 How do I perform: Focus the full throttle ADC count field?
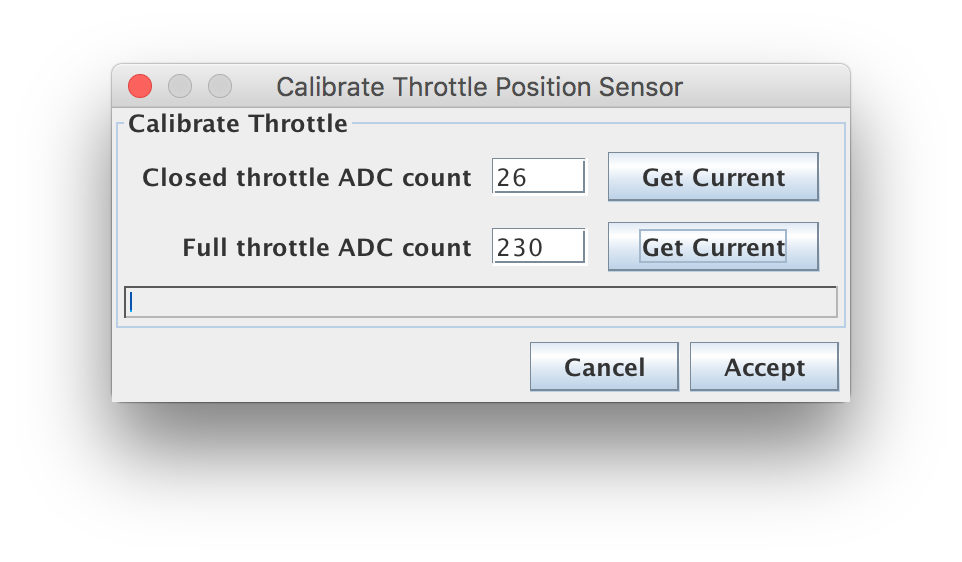click(x=539, y=247)
